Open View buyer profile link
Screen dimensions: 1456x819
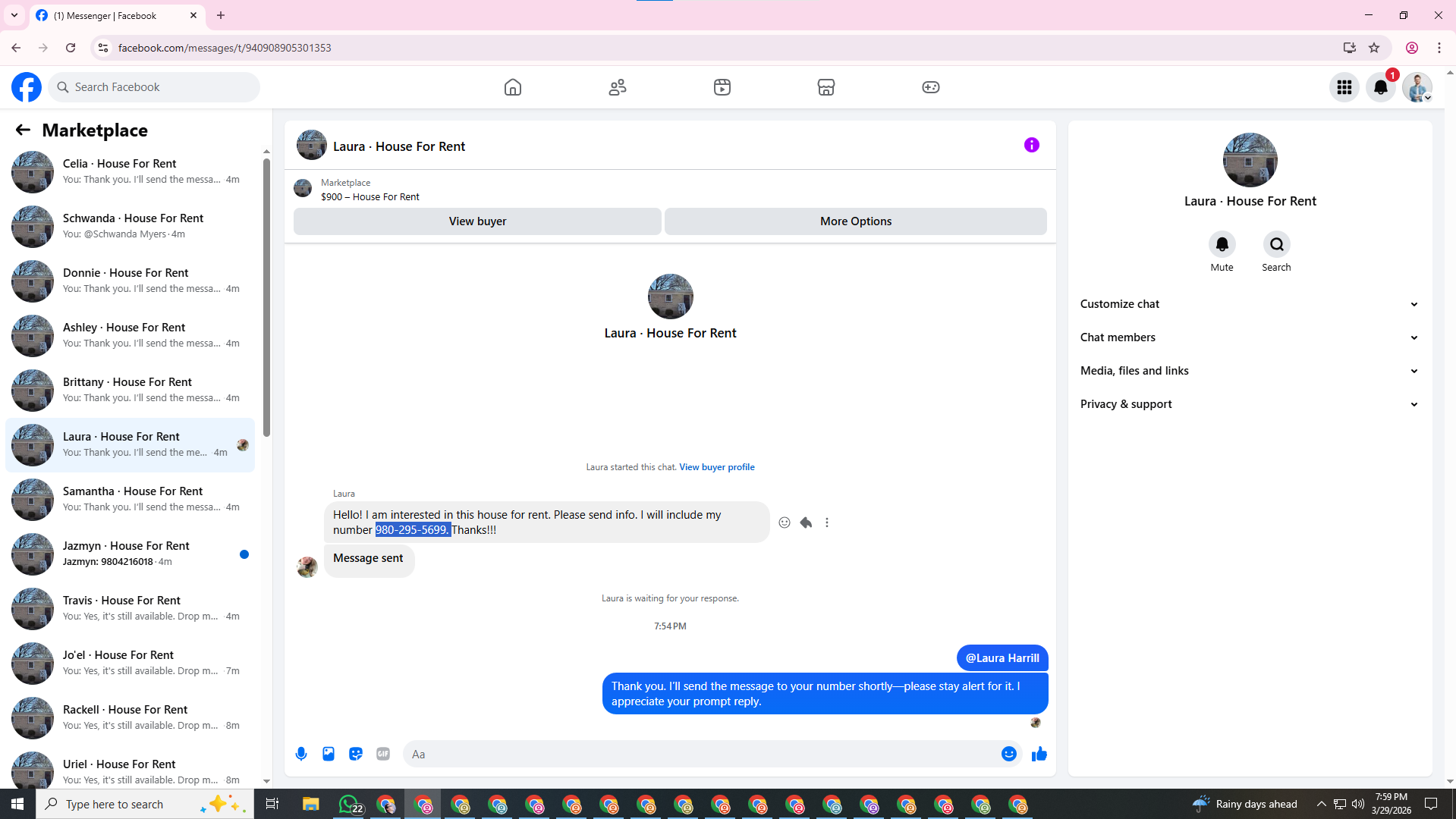tap(717, 467)
